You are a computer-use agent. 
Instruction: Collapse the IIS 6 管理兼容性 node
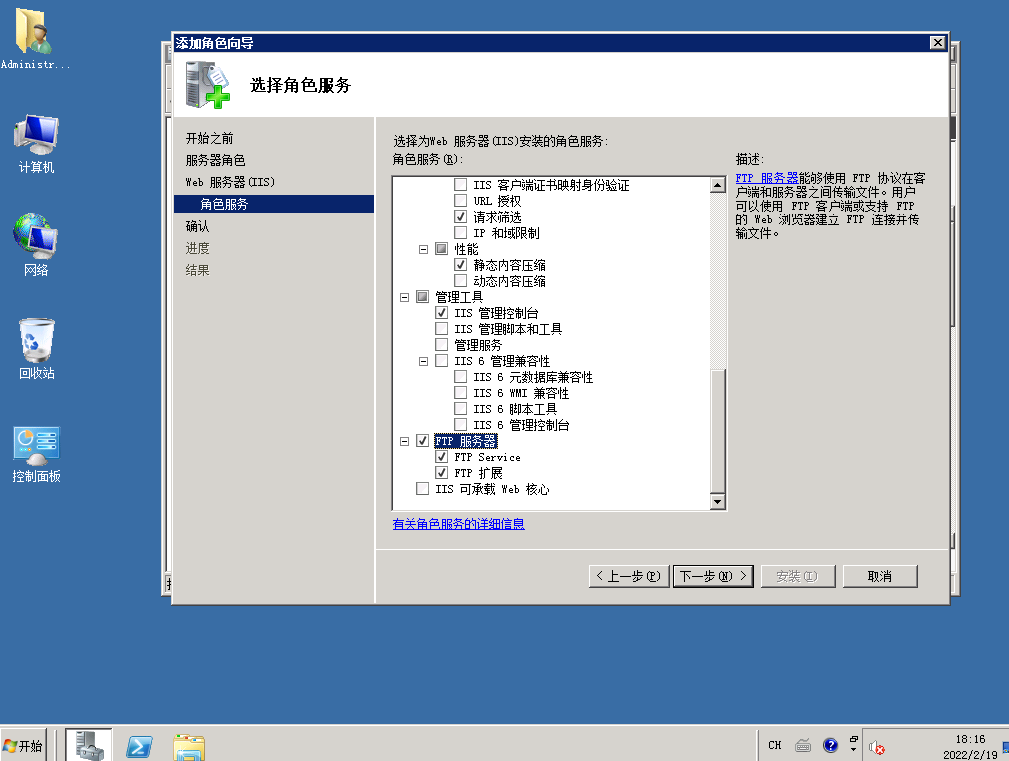click(x=423, y=361)
